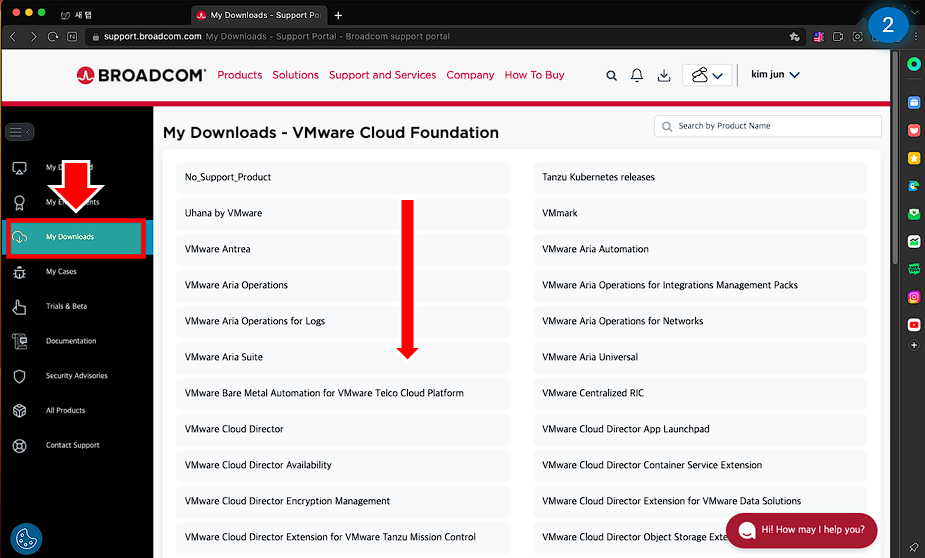Open All Products sidebar item
The height and width of the screenshot is (558, 925).
pos(65,411)
